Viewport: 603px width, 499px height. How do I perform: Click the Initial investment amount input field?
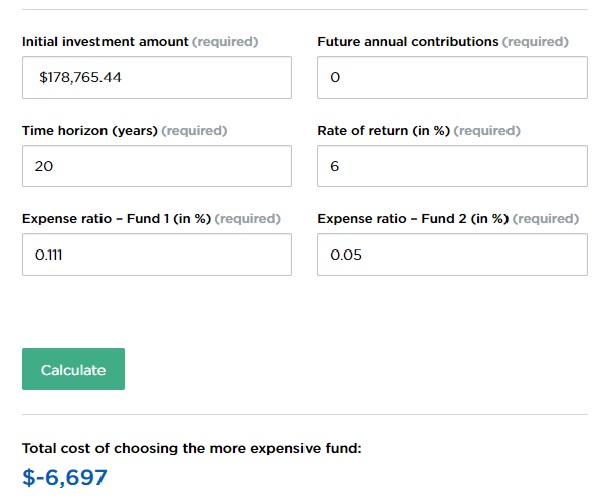tap(157, 77)
